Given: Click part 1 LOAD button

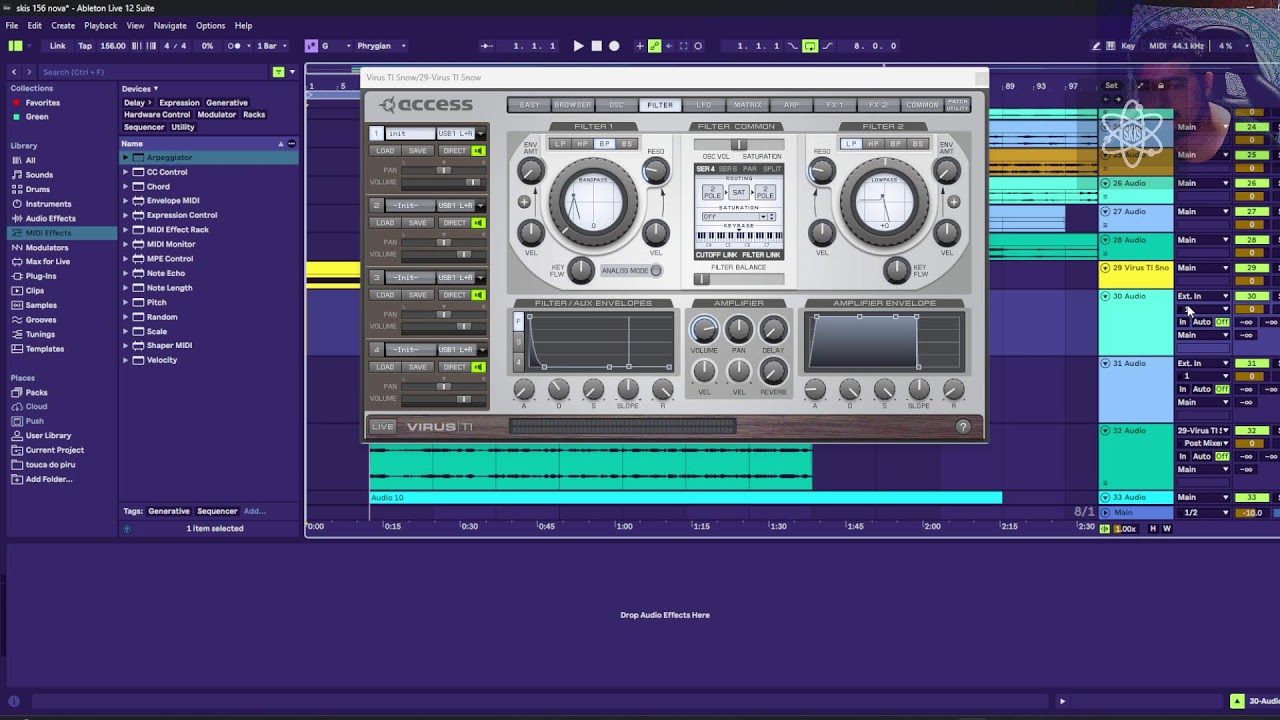Looking at the screenshot, I should pos(385,151).
